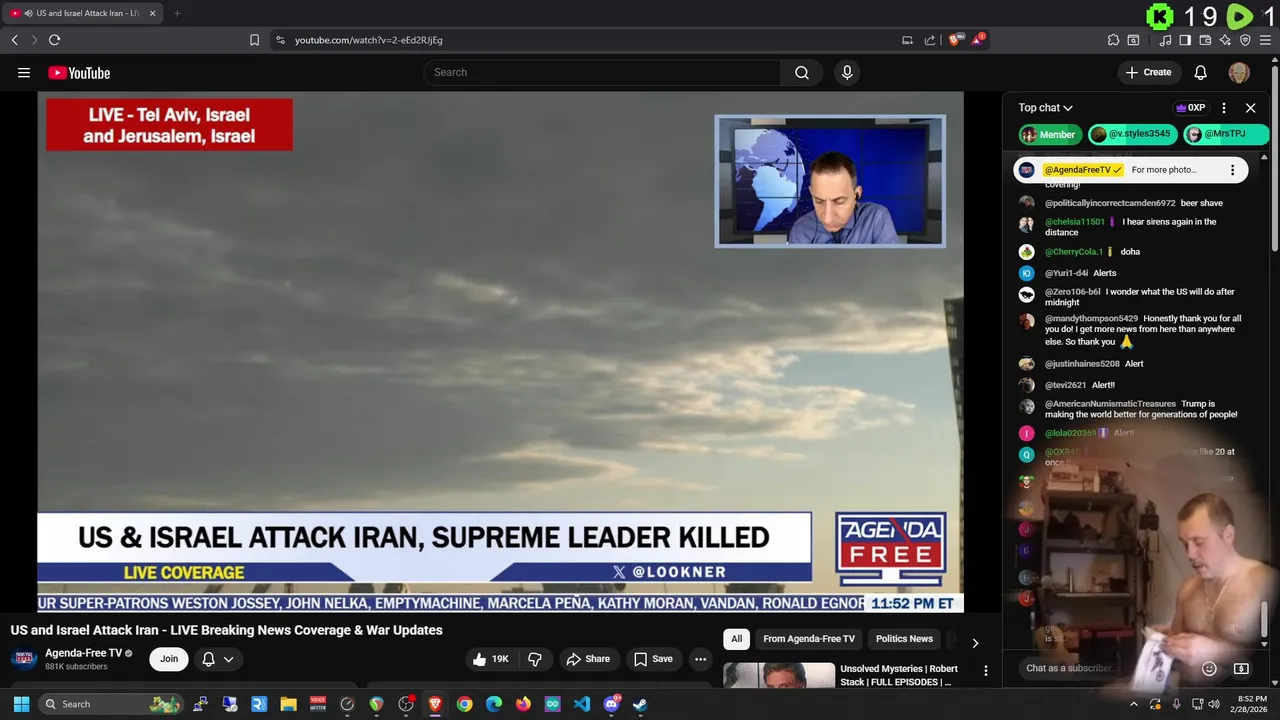Click the share page icon in address bar

coord(930,40)
